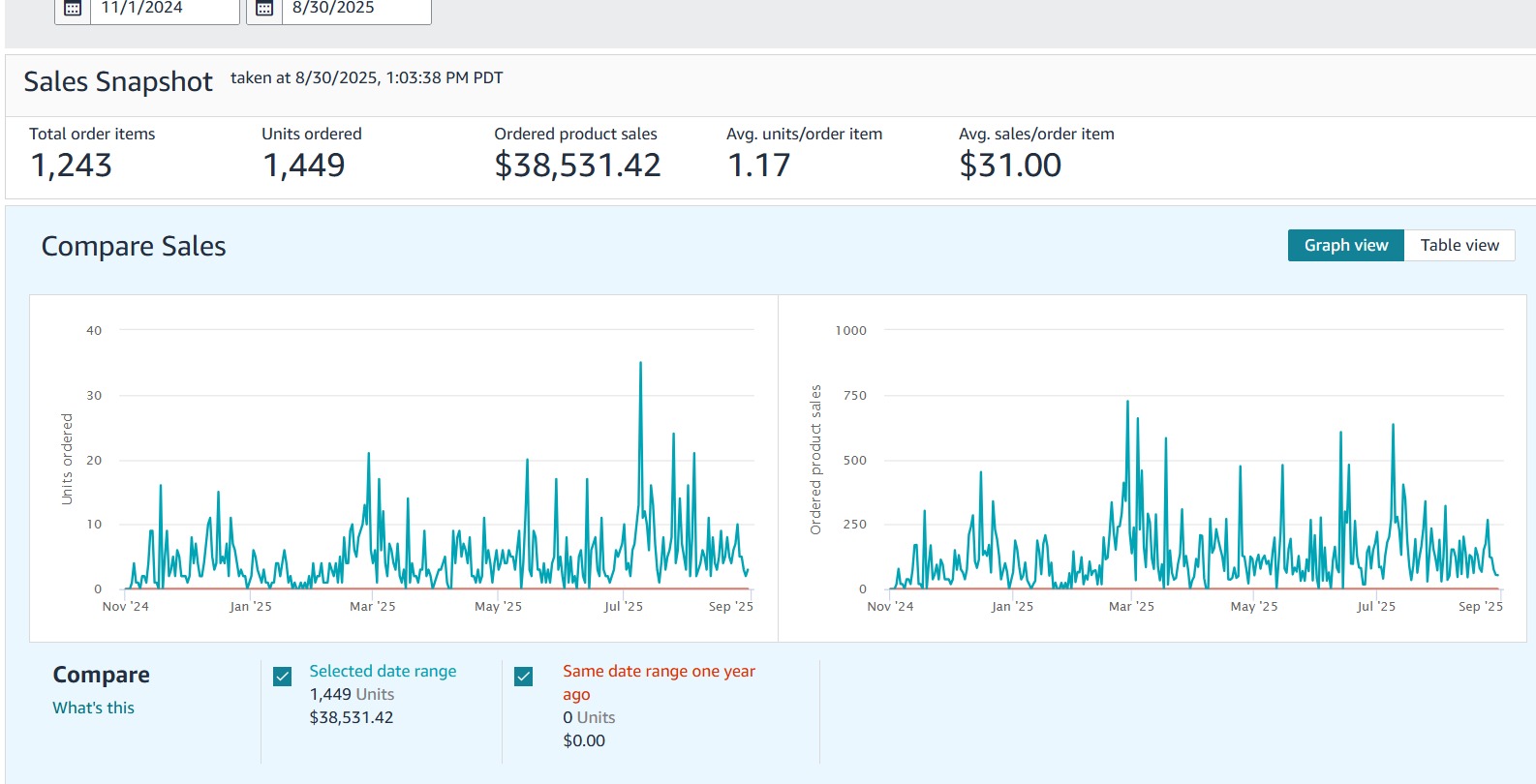Screen dimensions: 1536x784
Task: Click Mar '25 on the Ordered product sales axis
Action: coord(1131,606)
